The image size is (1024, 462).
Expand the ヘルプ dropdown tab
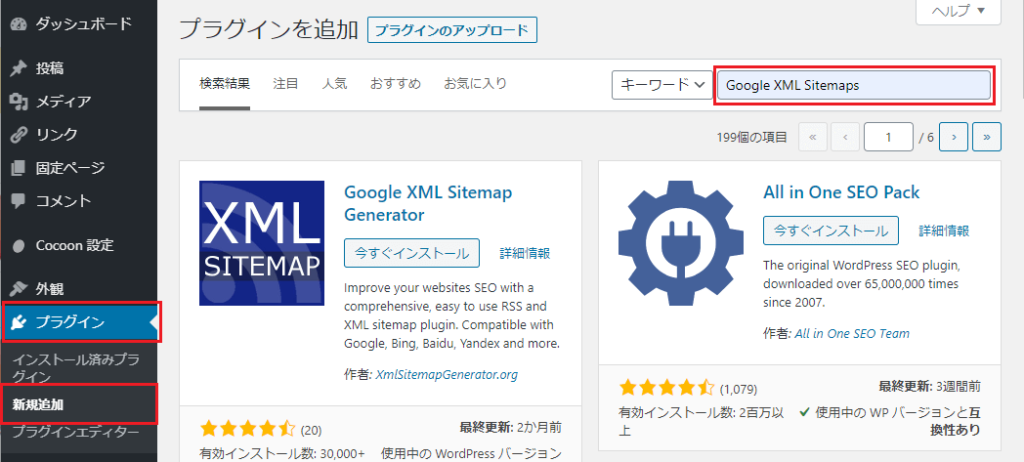click(958, 11)
